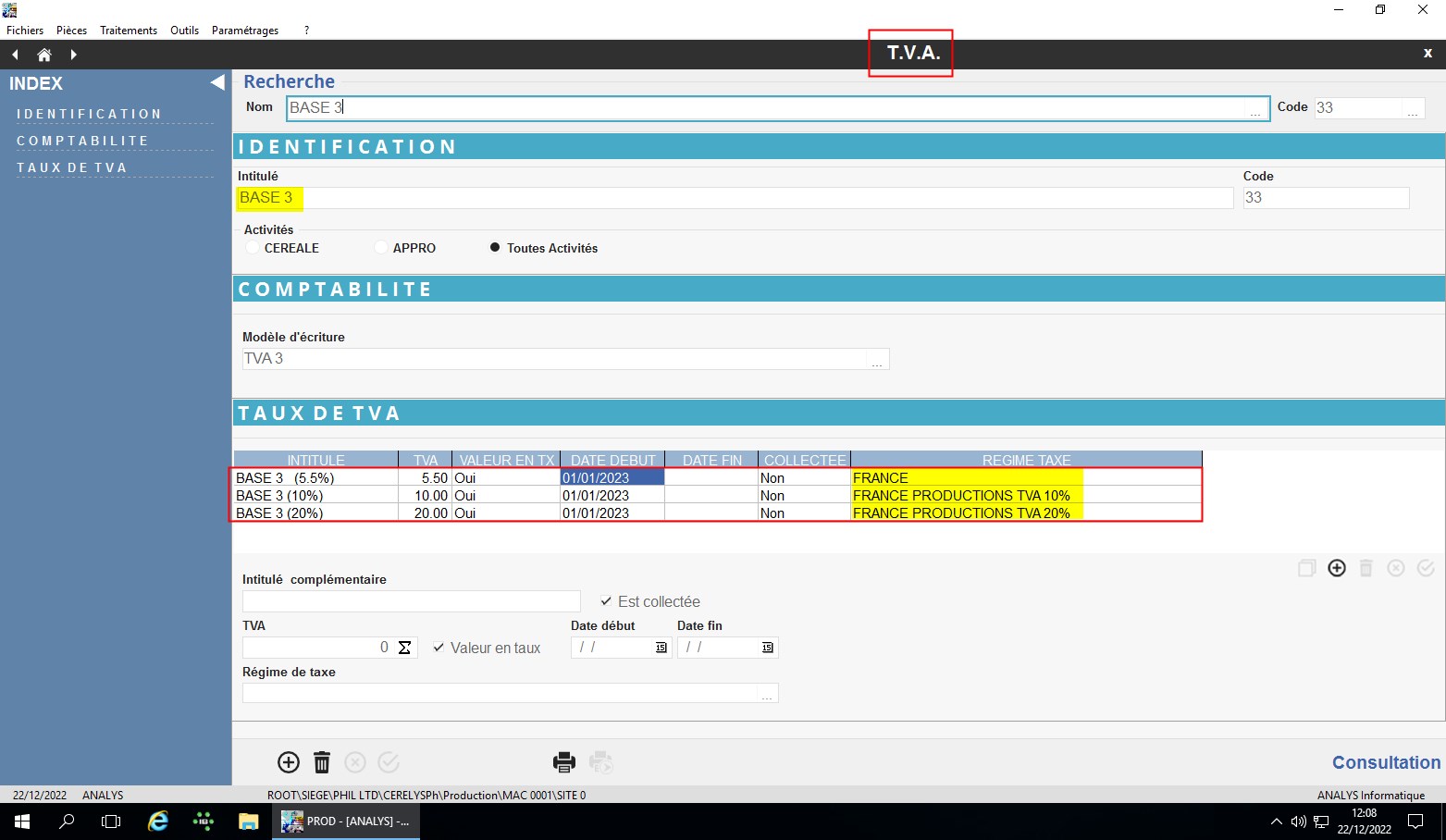The height and width of the screenshot is (840, 1446).
Task: Select the BASE 3 (10%) table row
Action: click(716, 496)
